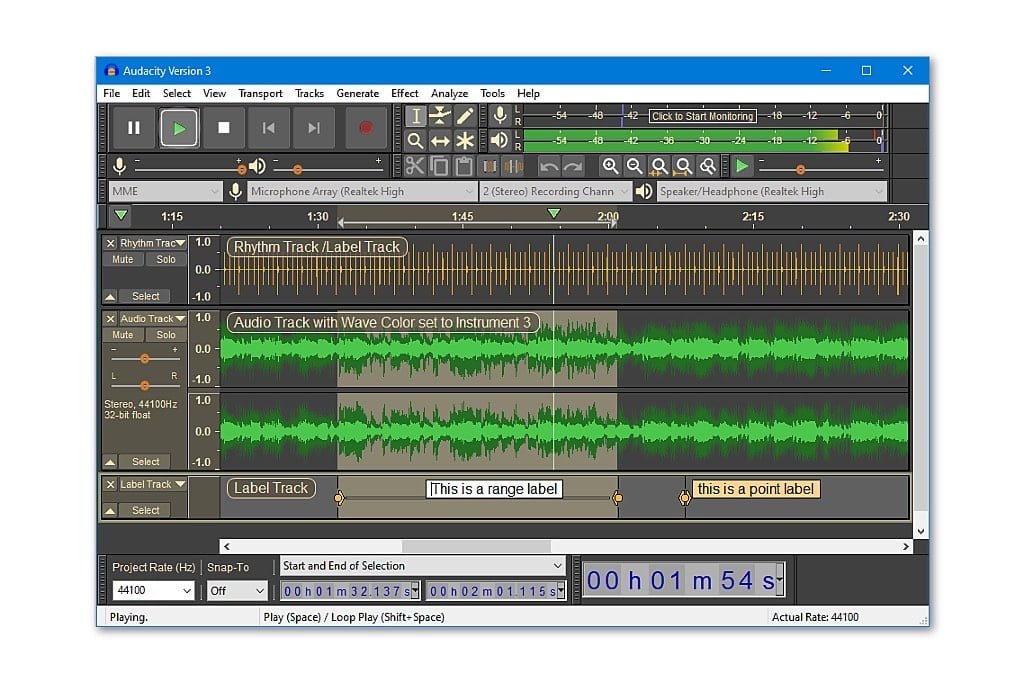Open the Effect menu

tap(404, 93)
